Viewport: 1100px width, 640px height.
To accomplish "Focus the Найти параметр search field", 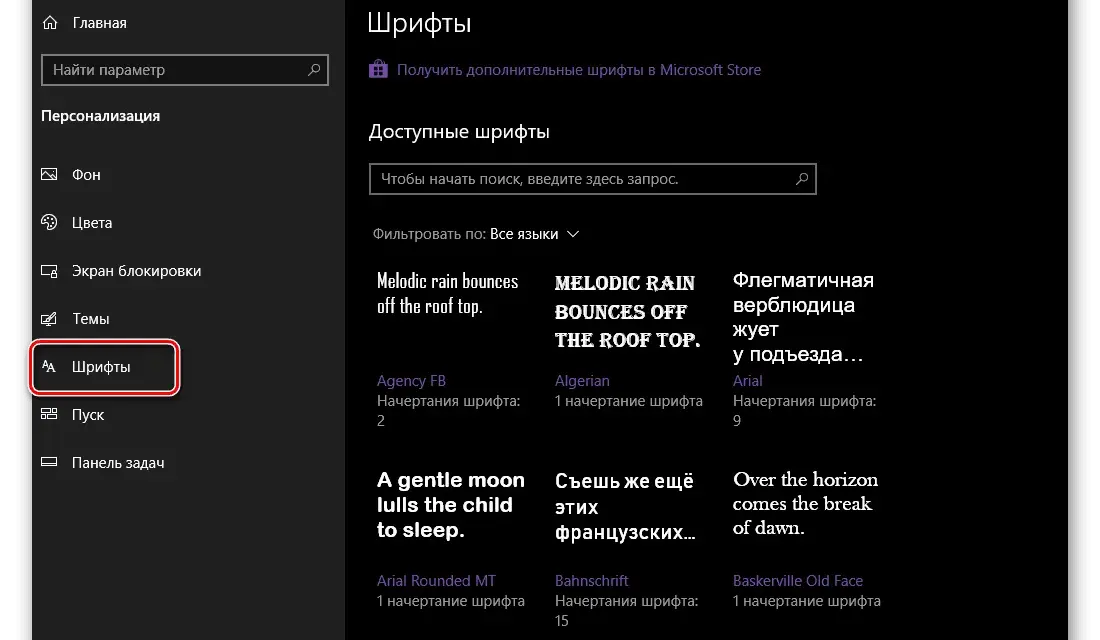I will pyautogui.click(x=185, y=69).
